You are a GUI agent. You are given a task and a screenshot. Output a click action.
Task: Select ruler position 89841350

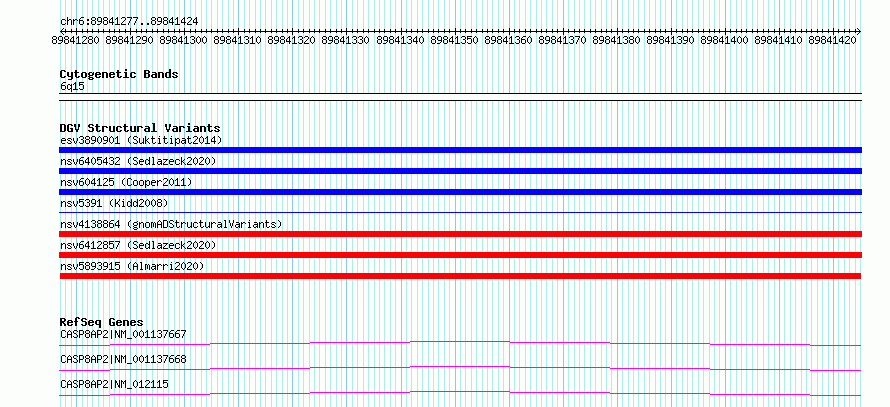click(454, 40)
